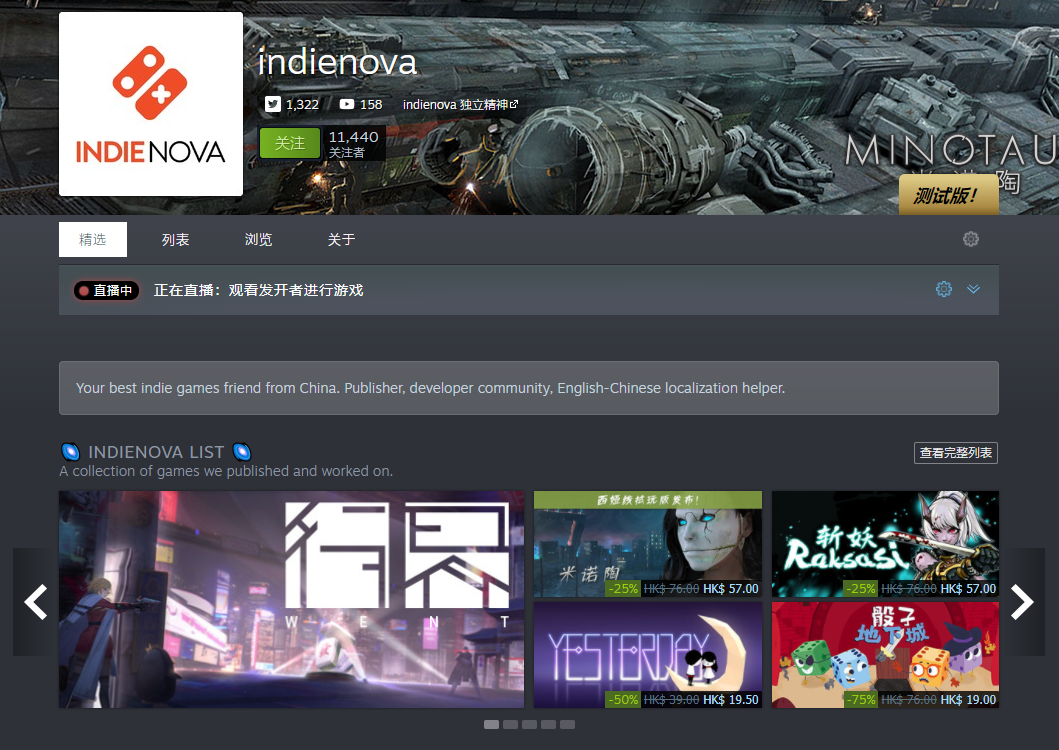Click blue gem icon left of INDIENOVA LIST

point(70,451)
